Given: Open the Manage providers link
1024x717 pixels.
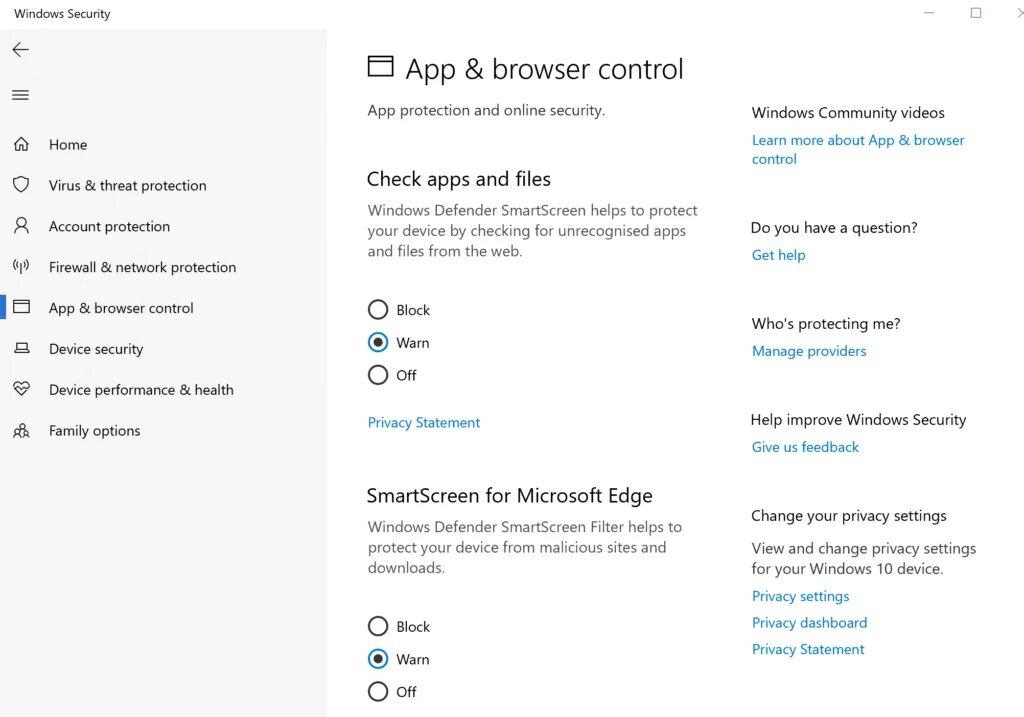Looking at the screenshot, I should [x=809, y=351].
